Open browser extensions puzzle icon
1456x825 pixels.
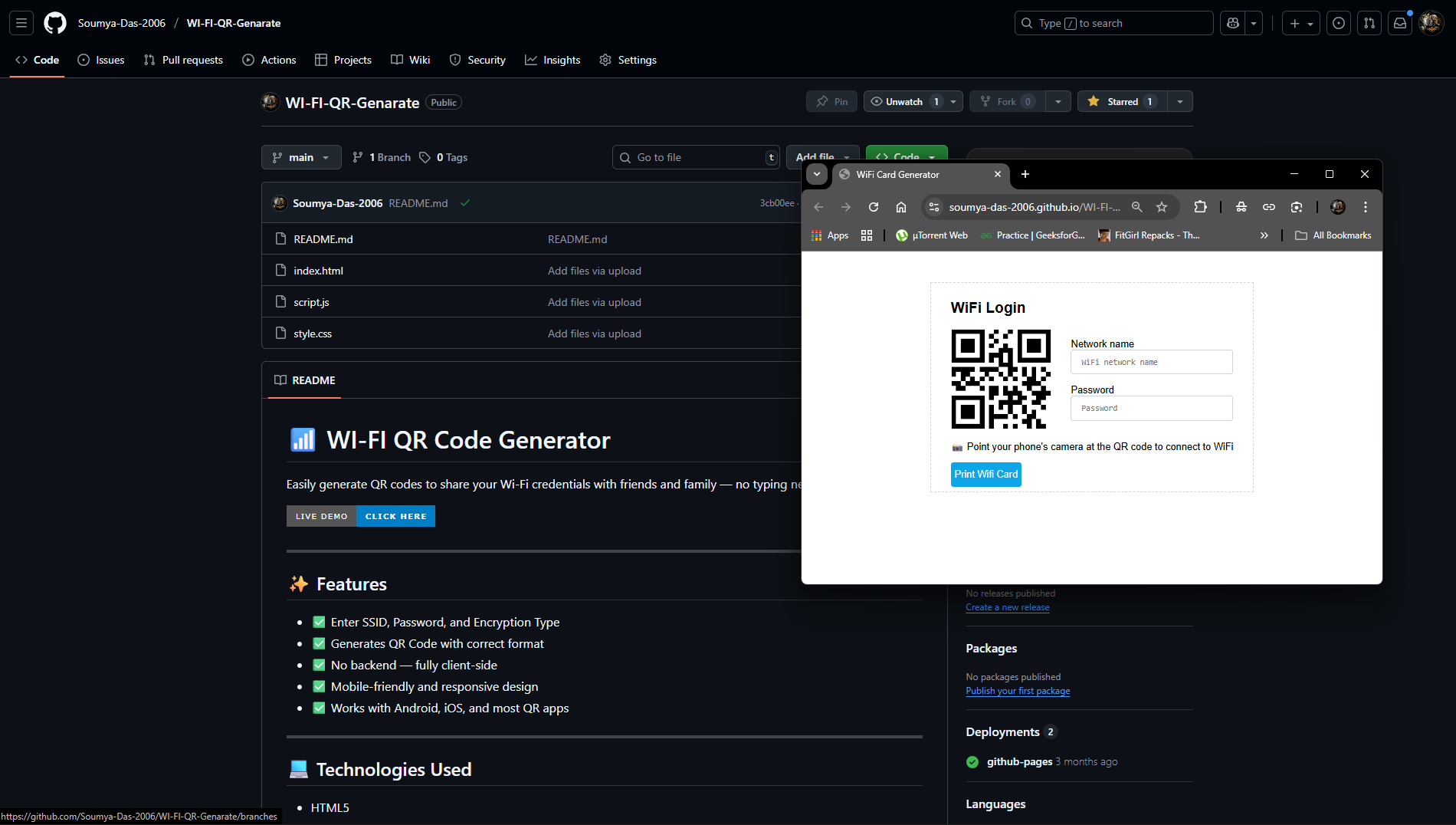tap(1201, 207)
